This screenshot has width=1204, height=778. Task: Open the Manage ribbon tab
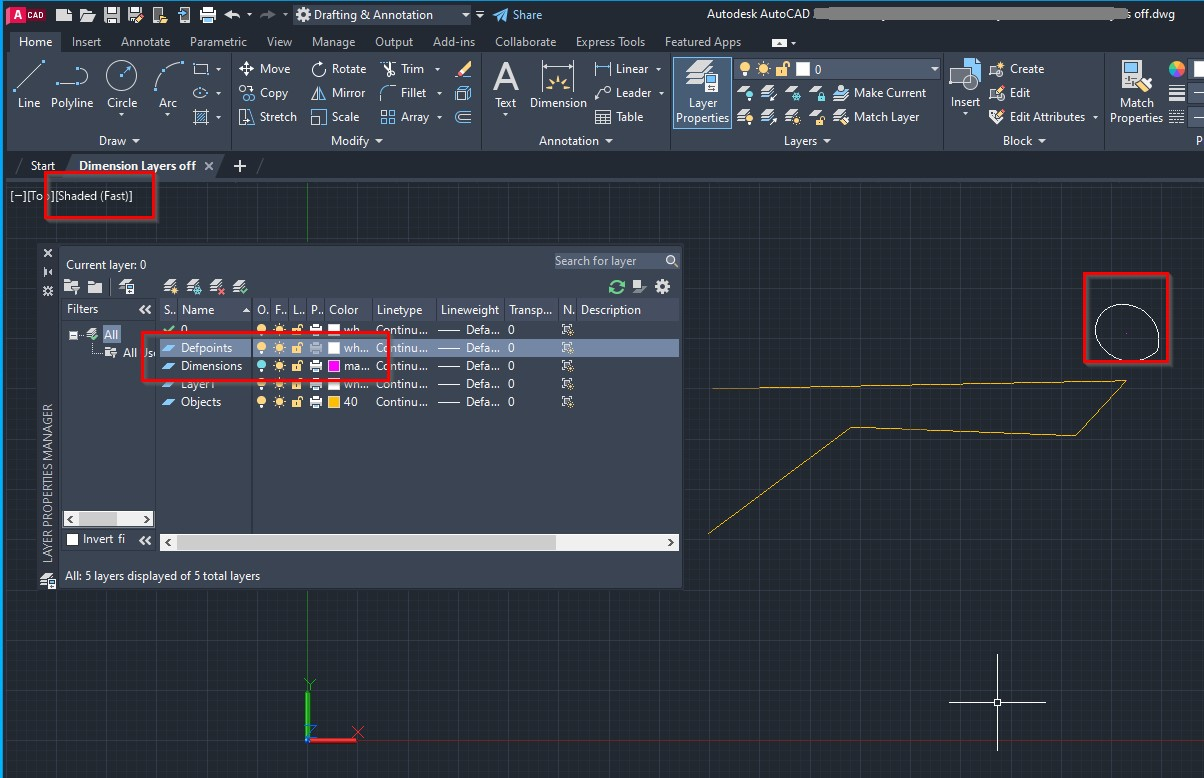click(x=333, y=42)
